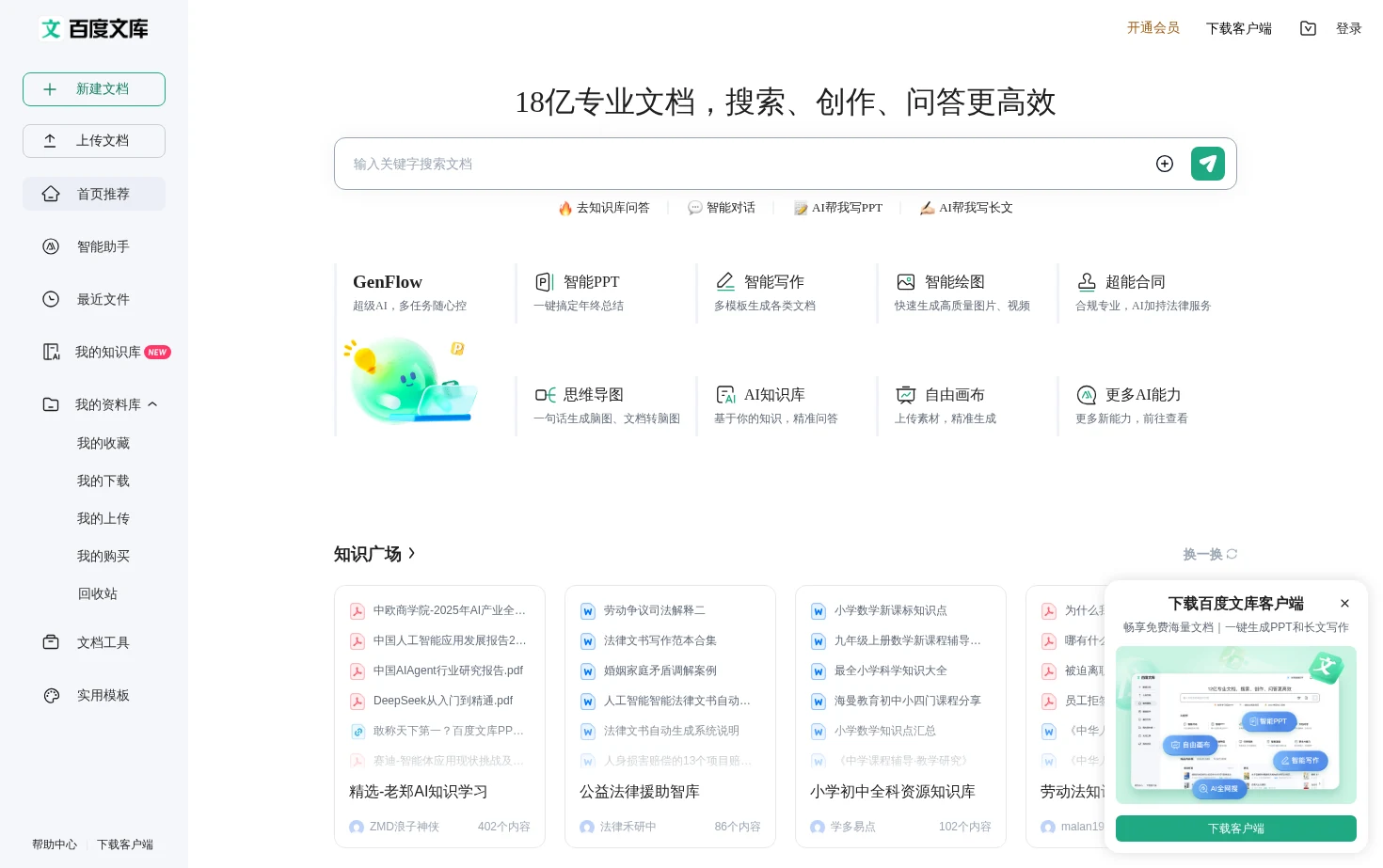
Task: Click the clock icon beside 最近文件
Action: (51, 299)
